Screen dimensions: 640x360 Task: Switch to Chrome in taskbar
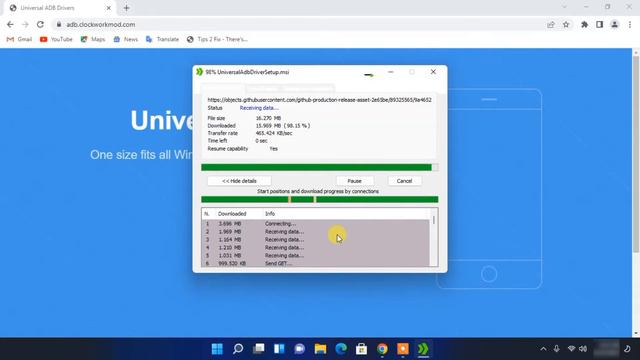pyautogui.click(x=382, y=349)
